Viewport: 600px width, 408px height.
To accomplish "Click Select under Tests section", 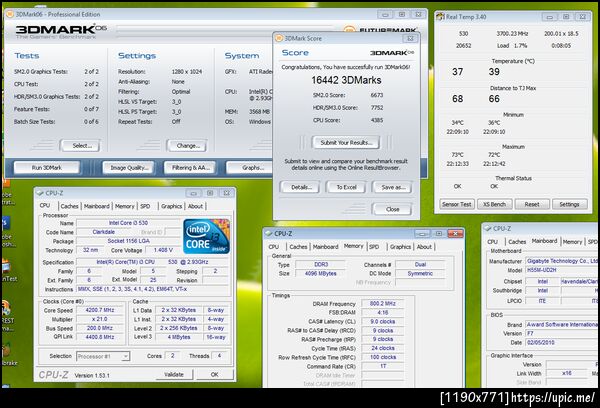I will [81, 146].
